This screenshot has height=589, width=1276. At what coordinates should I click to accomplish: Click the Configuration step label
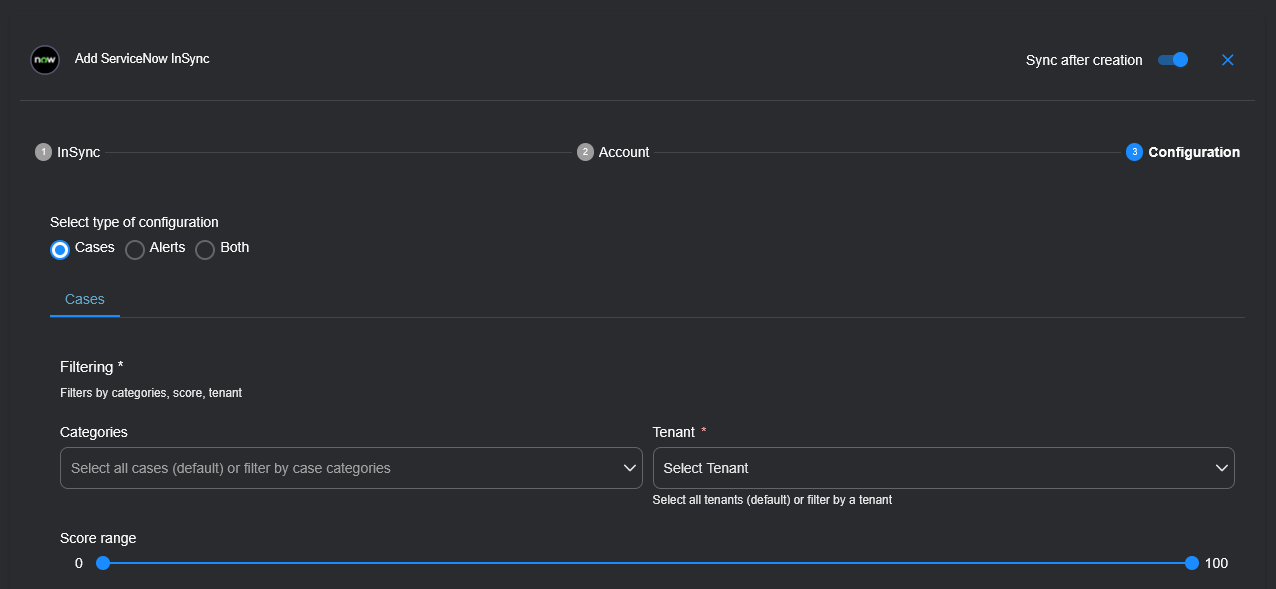point(1194,152)
